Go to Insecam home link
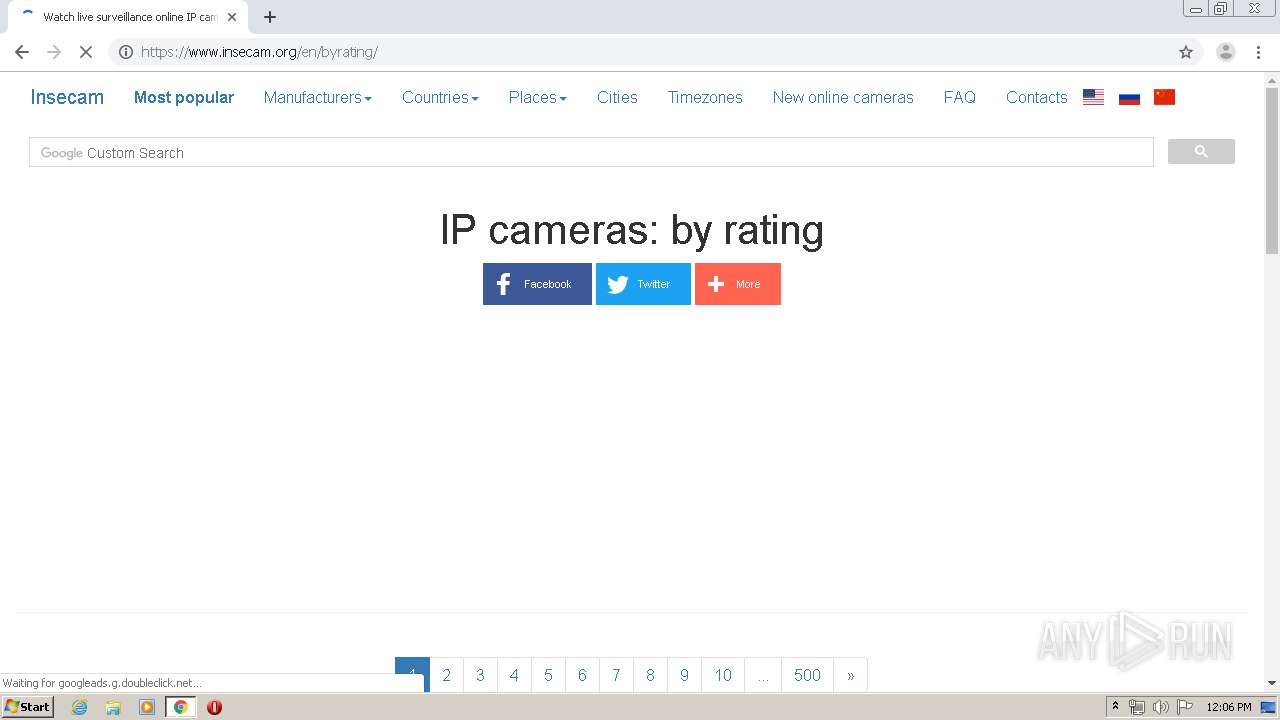The width and height of the screenshot is (1280, 720). pyautogui.click(x=67, y=97)
